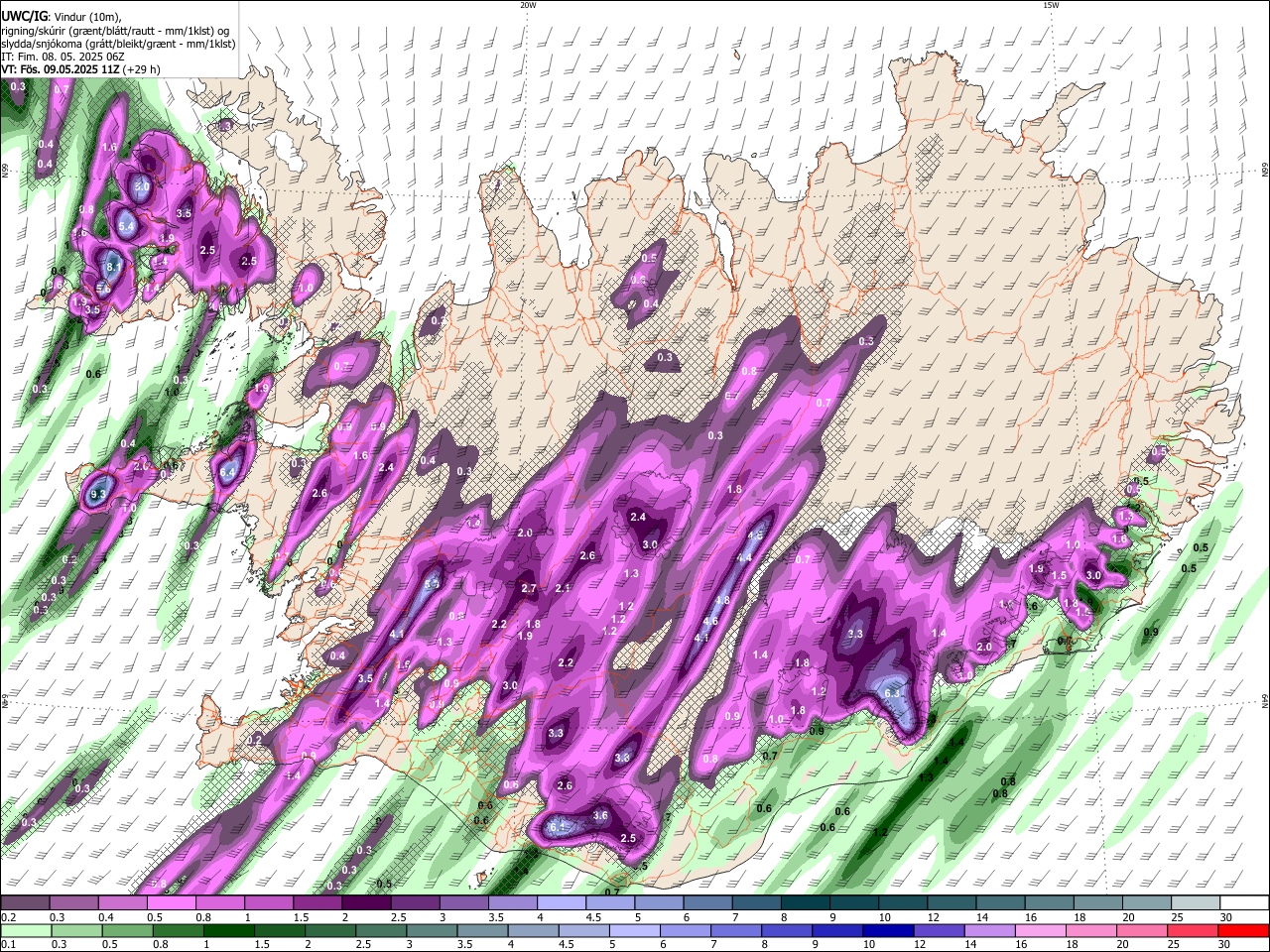Click the 64N label on the right edge

click(1265, 700)
